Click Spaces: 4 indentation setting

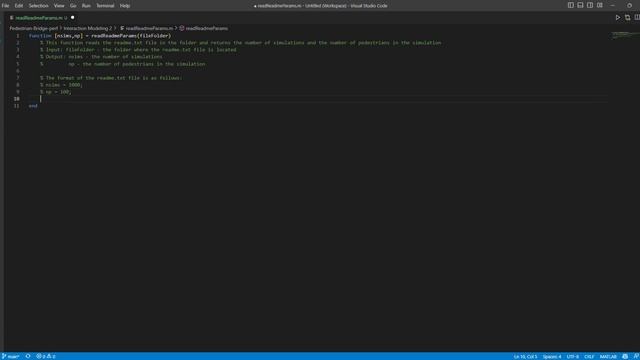coord(552,356)
